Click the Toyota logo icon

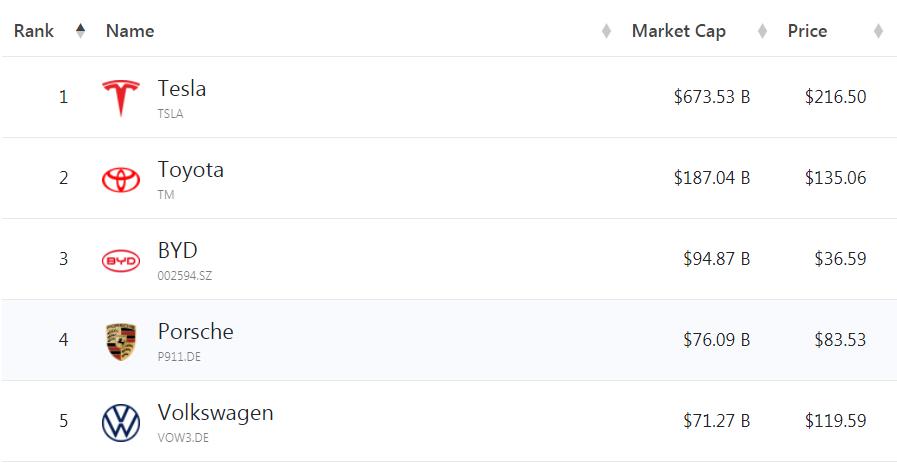pos(121,179)
